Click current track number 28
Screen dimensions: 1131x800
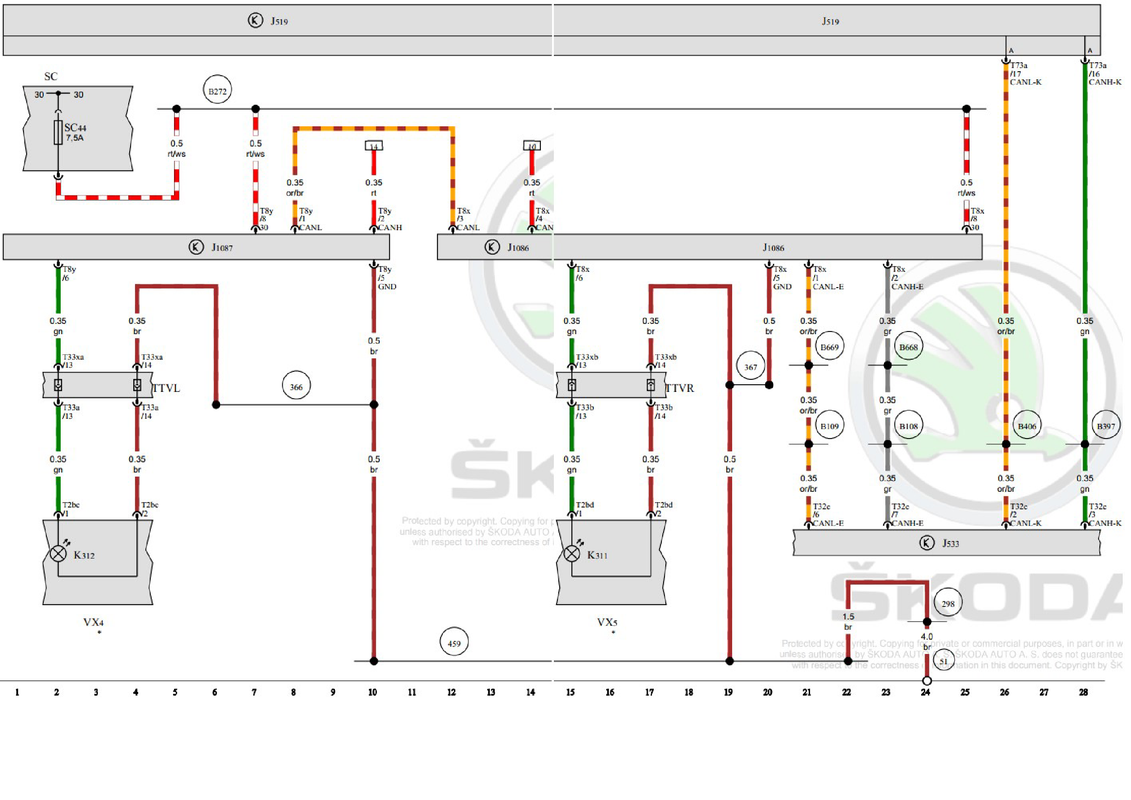[1083, 693]
